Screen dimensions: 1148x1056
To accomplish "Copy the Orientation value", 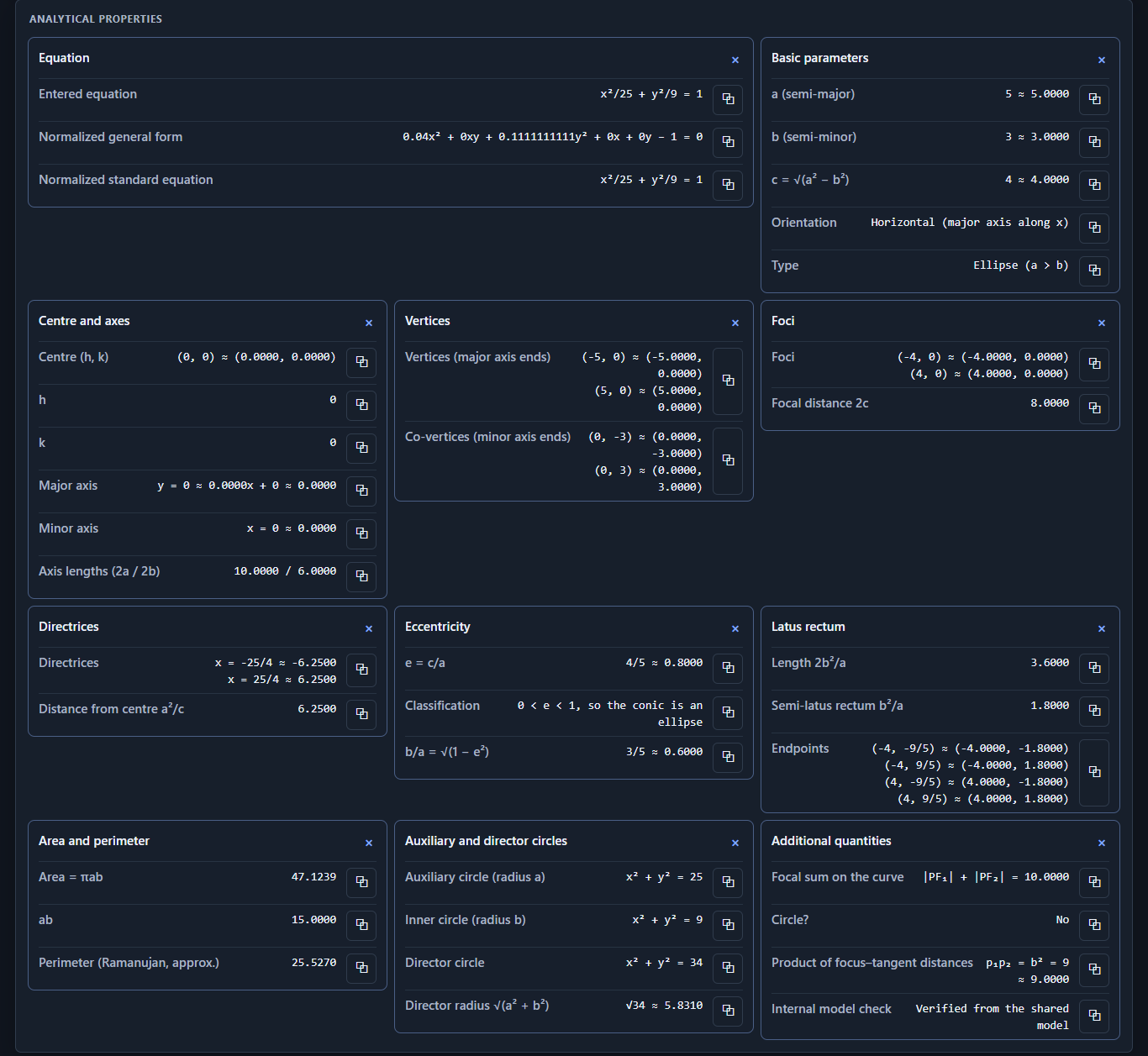I will pos(1094,228).
